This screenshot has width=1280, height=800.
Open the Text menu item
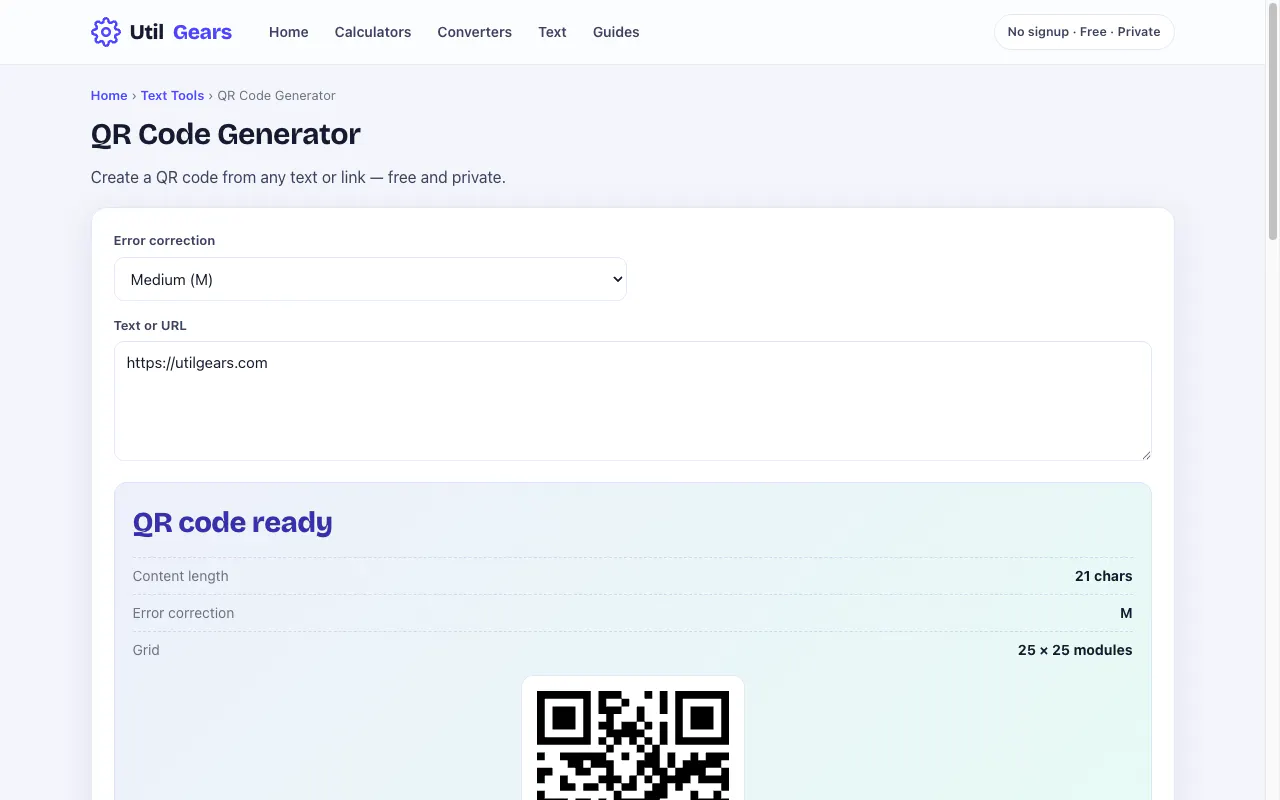552,32
